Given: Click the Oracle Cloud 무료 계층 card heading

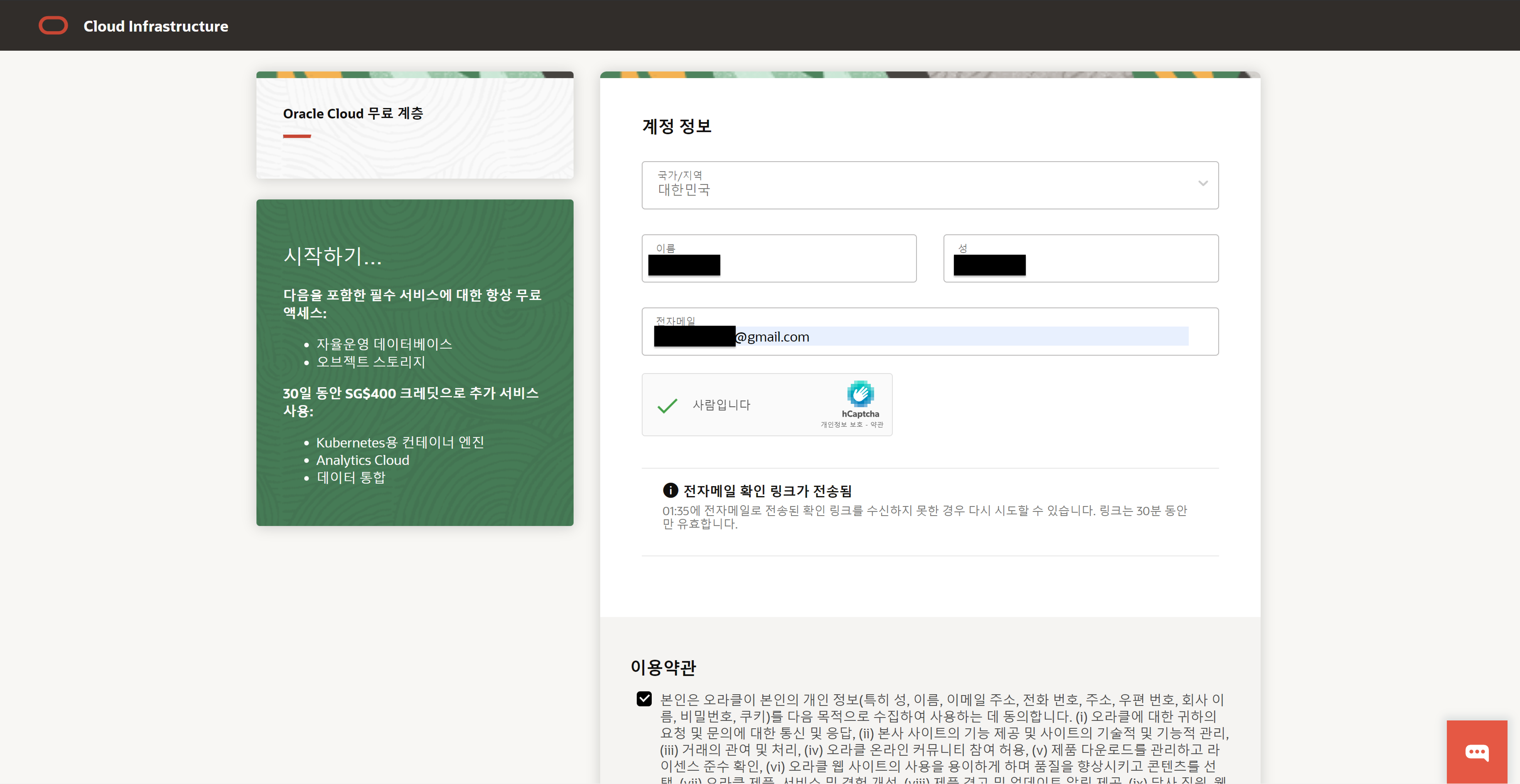Looking at the screenshot, I should tap(353, 113).
